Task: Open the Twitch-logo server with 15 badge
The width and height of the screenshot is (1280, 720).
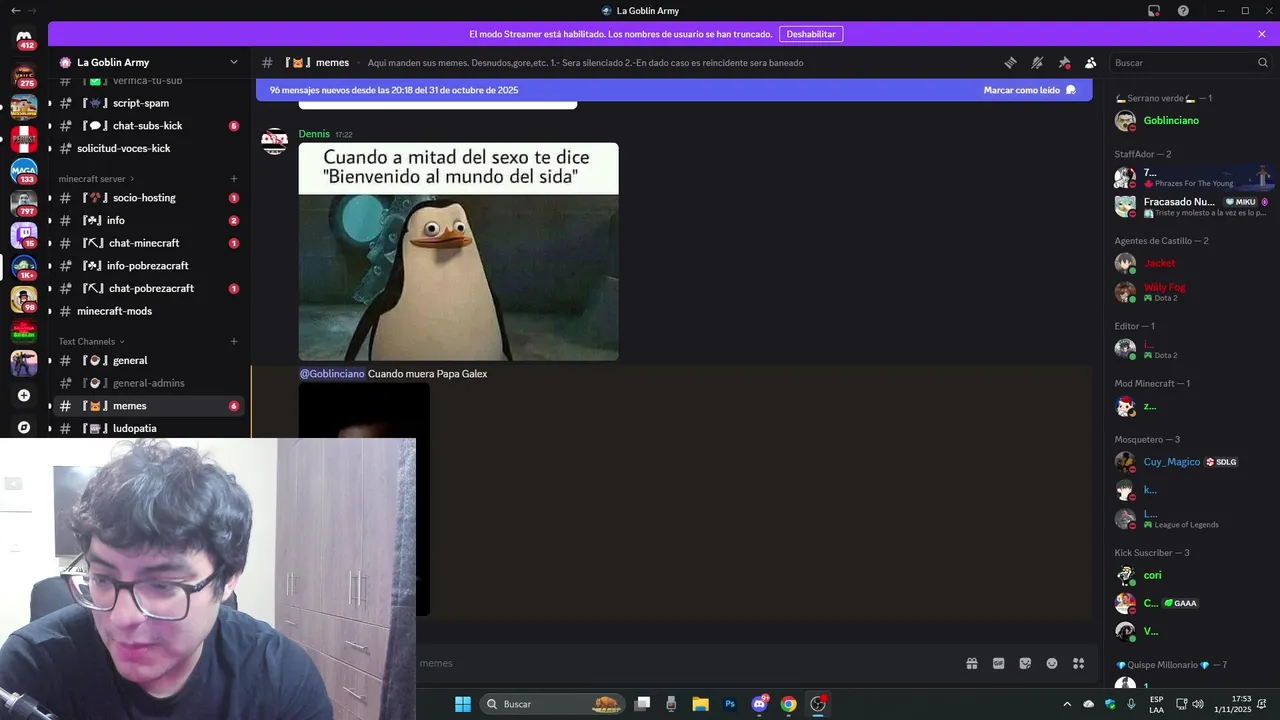Action: [x=24, y=235]
